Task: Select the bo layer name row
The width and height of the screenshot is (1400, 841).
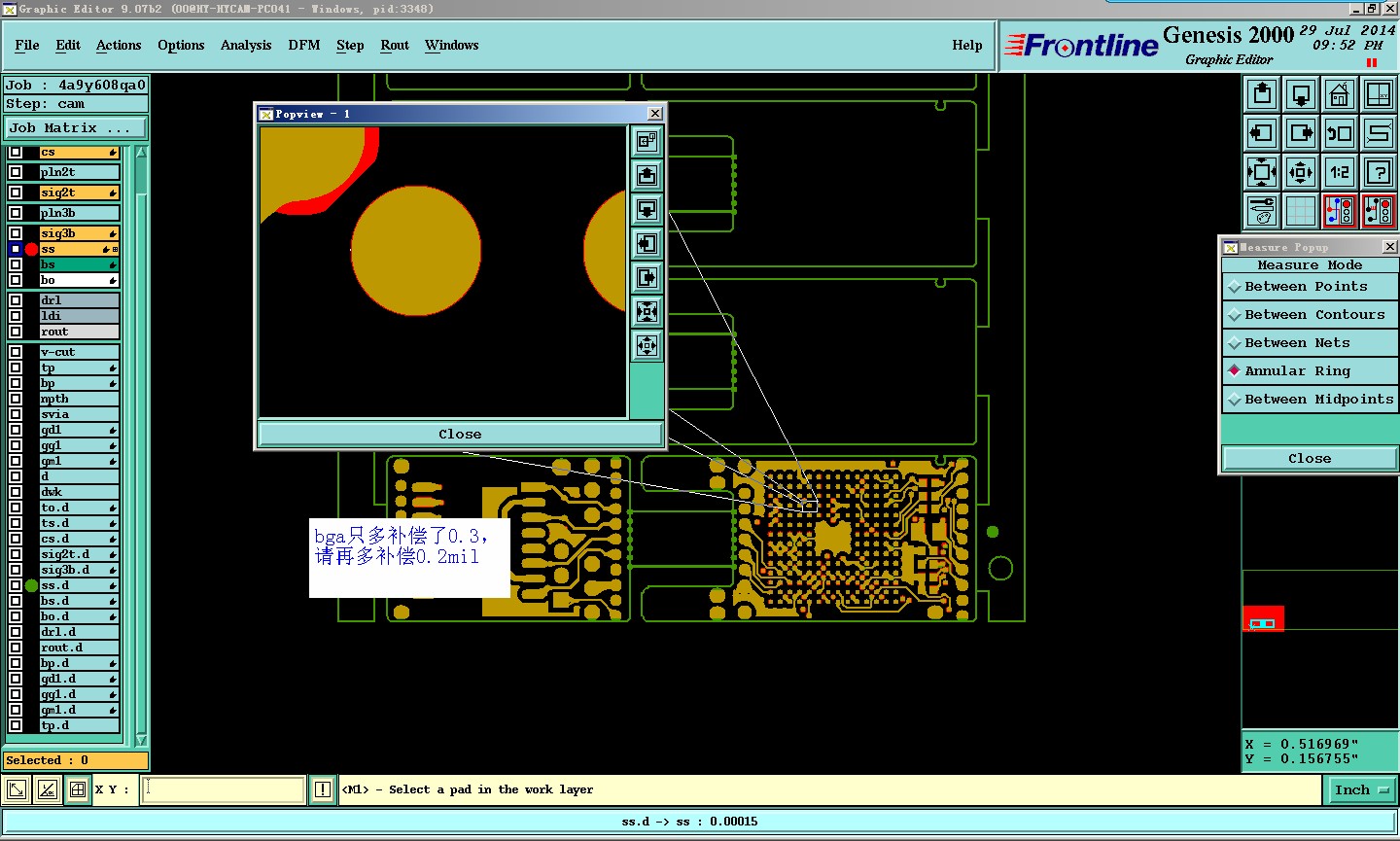Action: (x=79, y=280)
